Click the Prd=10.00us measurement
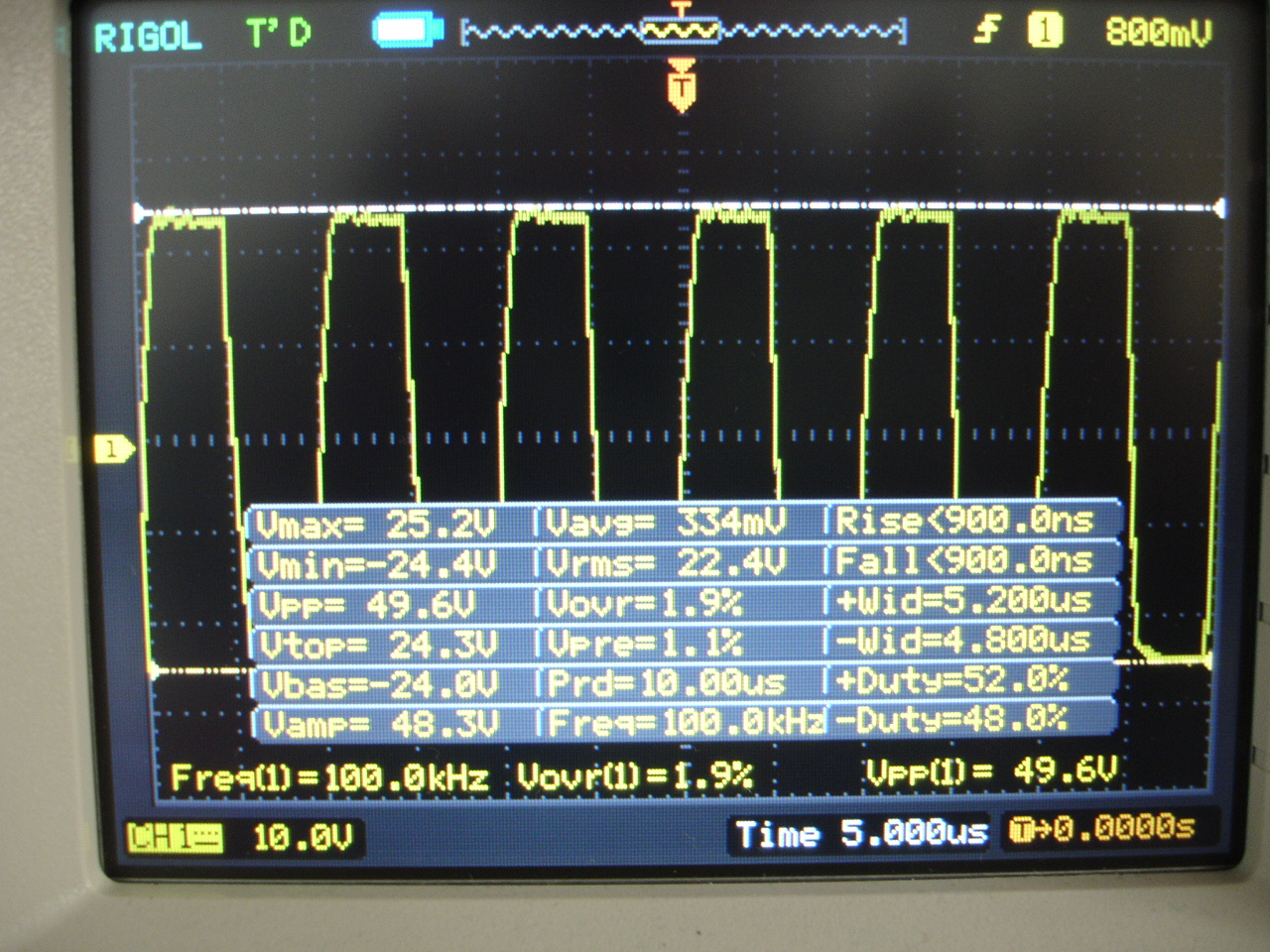The width and height of the screenshot is (1270, 952). pos(666,683)
